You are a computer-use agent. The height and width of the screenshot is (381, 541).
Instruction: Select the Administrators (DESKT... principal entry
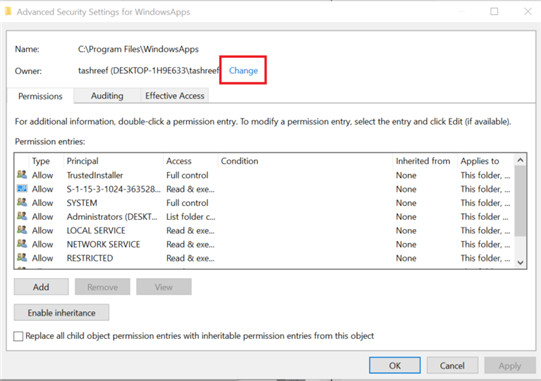click(112, 216)
